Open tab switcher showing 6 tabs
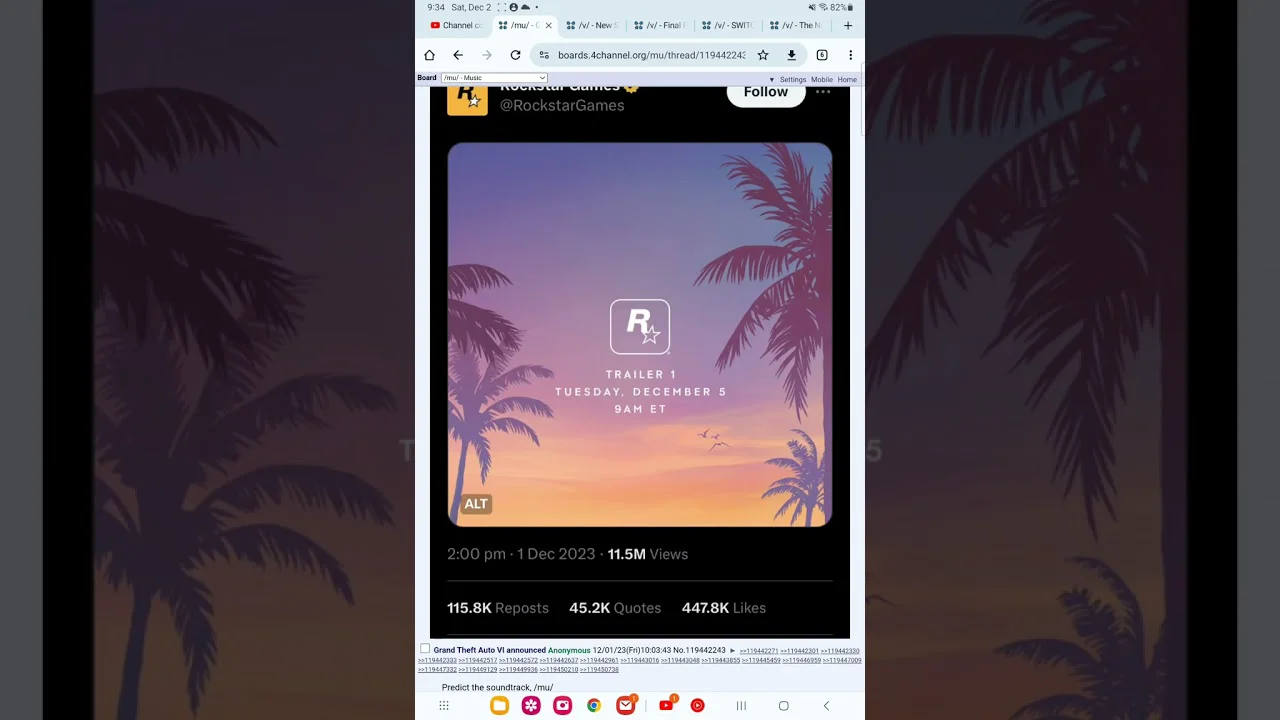 pyautogui.click(x=822, y=55)
